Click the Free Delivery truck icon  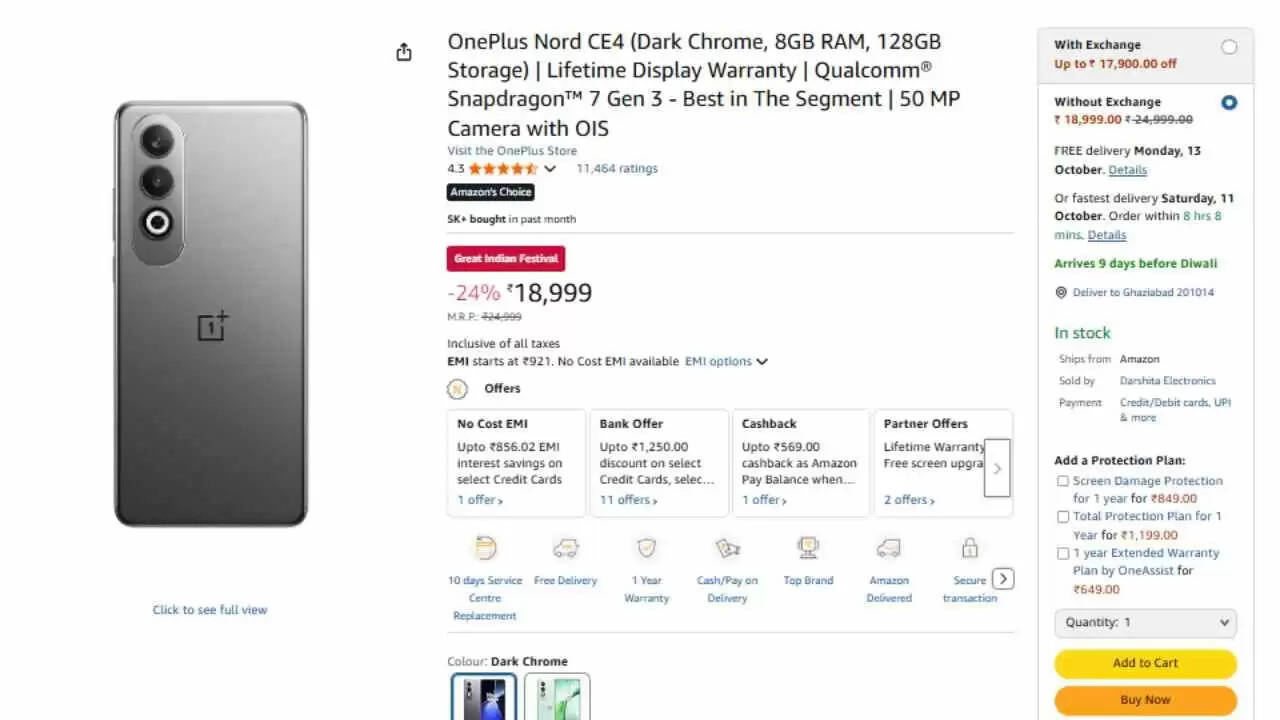566,548
